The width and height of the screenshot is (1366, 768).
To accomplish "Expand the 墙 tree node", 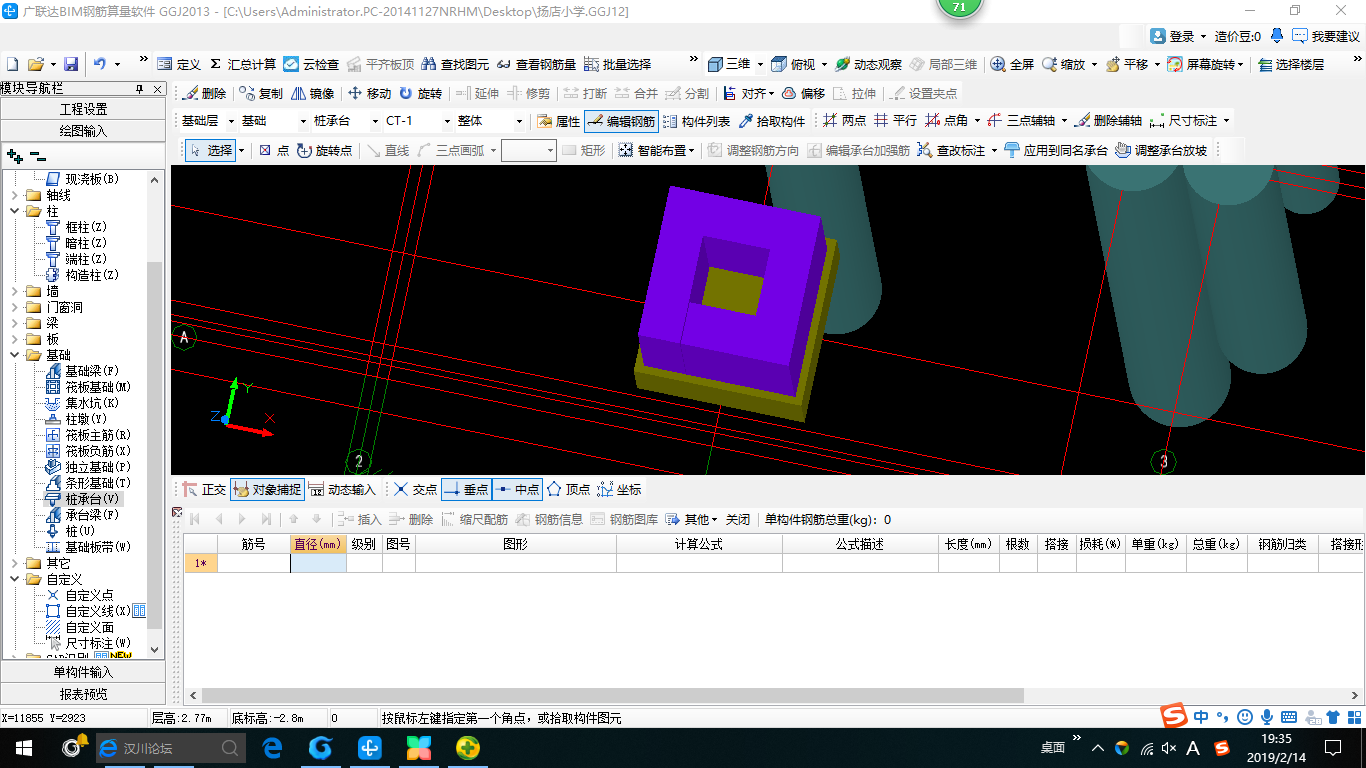I will [x=15, y=291].
